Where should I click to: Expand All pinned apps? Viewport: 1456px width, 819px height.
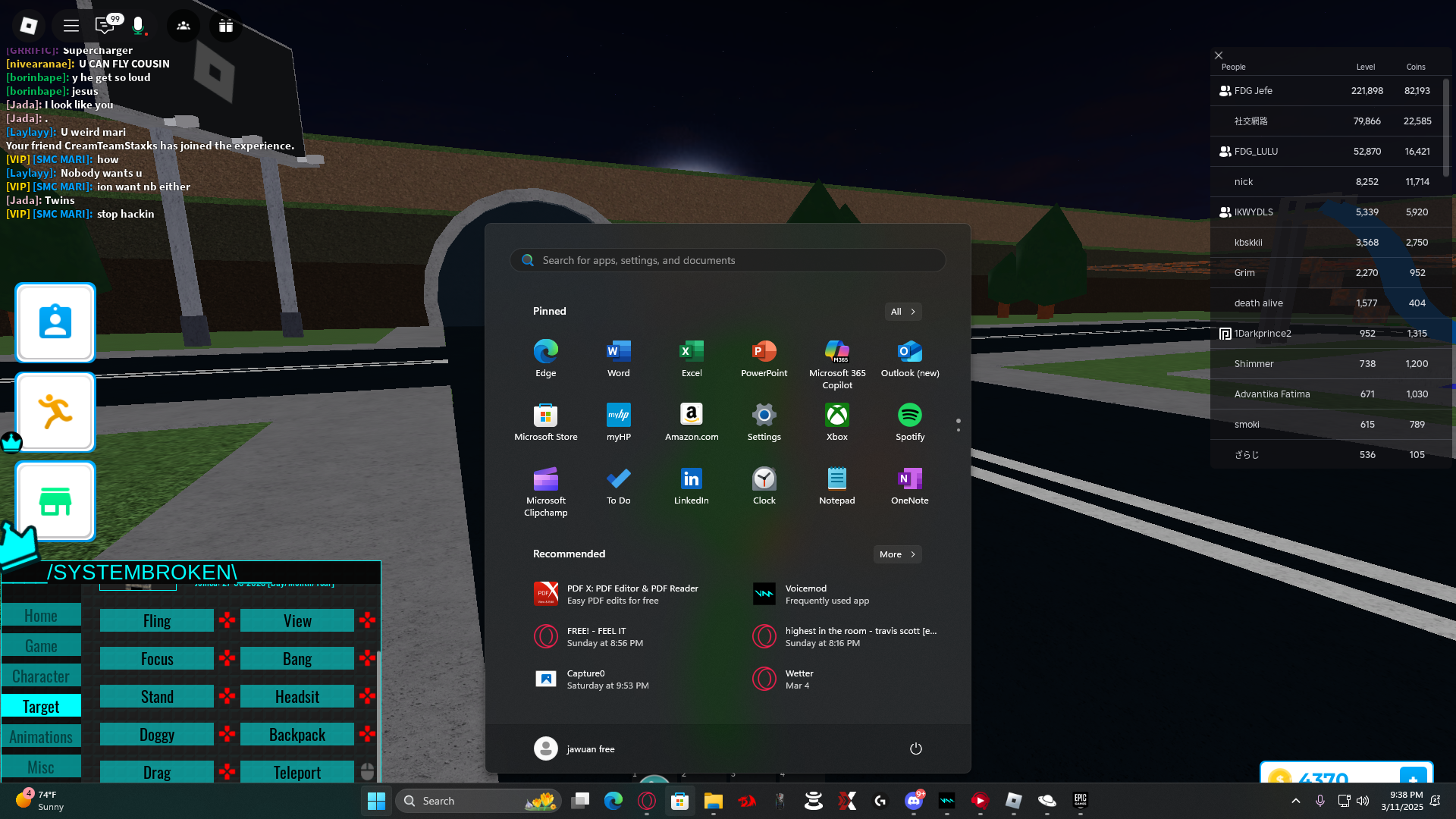click(902, 312)
